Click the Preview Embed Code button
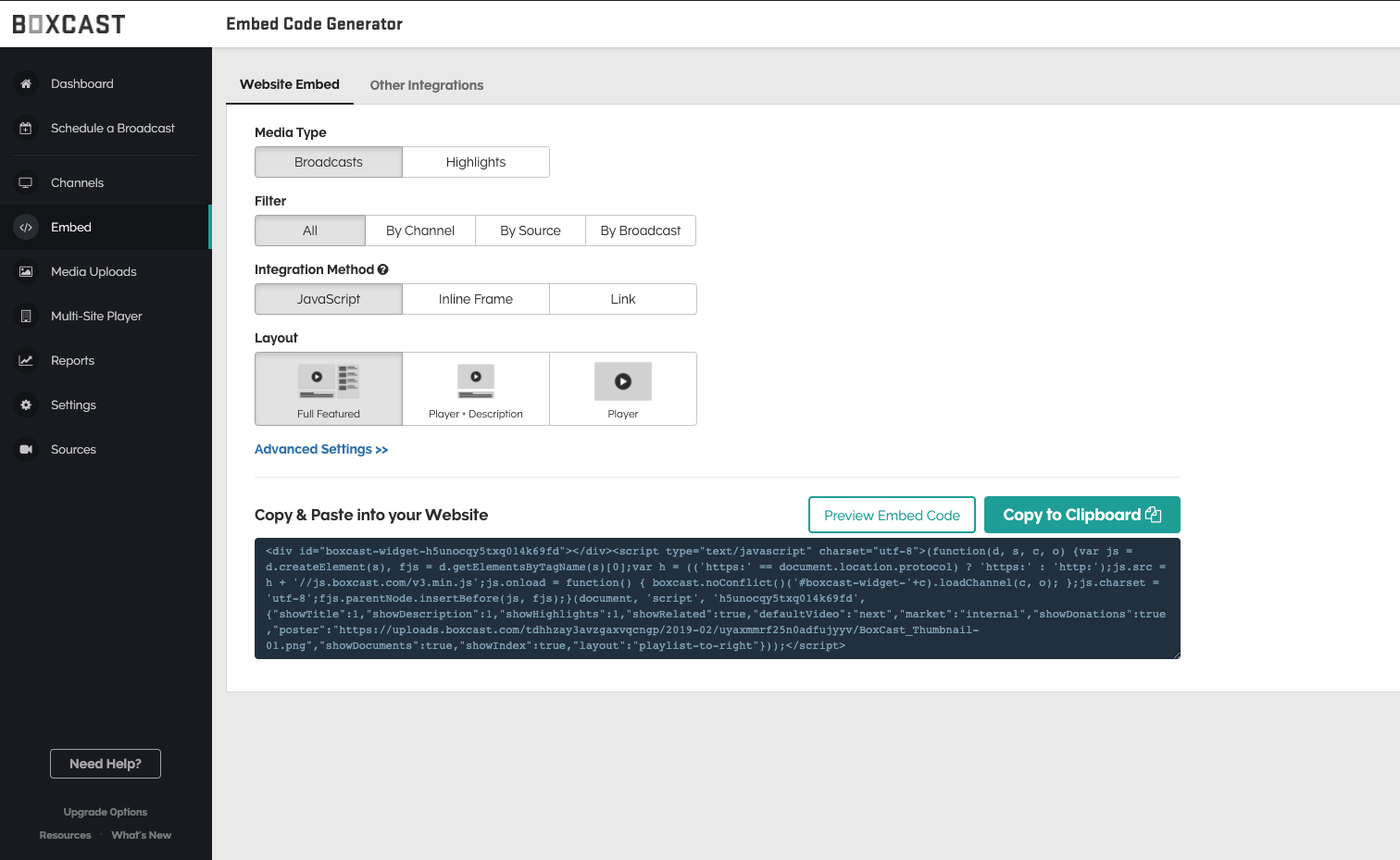This screenshot has width=1400, height=860. click(892, 515)
